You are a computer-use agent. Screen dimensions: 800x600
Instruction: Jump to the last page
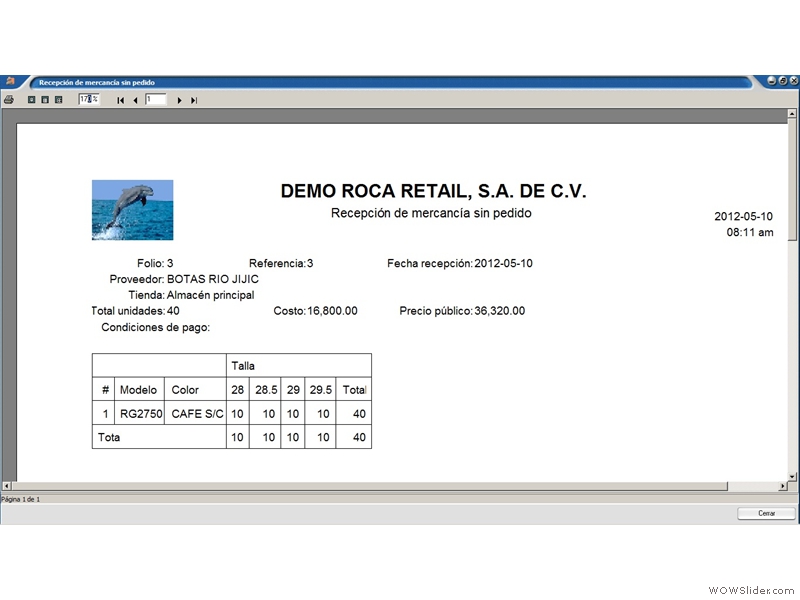tap(194, 101)
